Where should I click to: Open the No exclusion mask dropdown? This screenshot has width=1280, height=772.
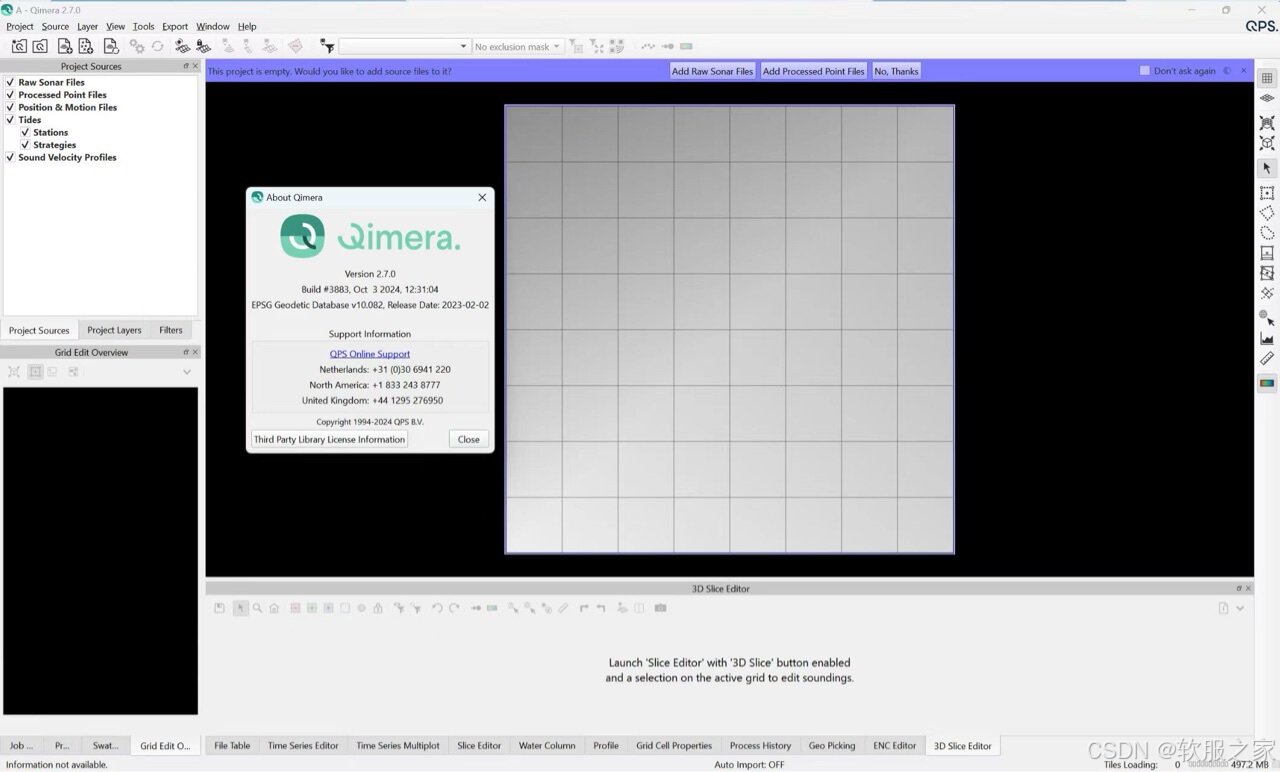click(x=517, y=46)
